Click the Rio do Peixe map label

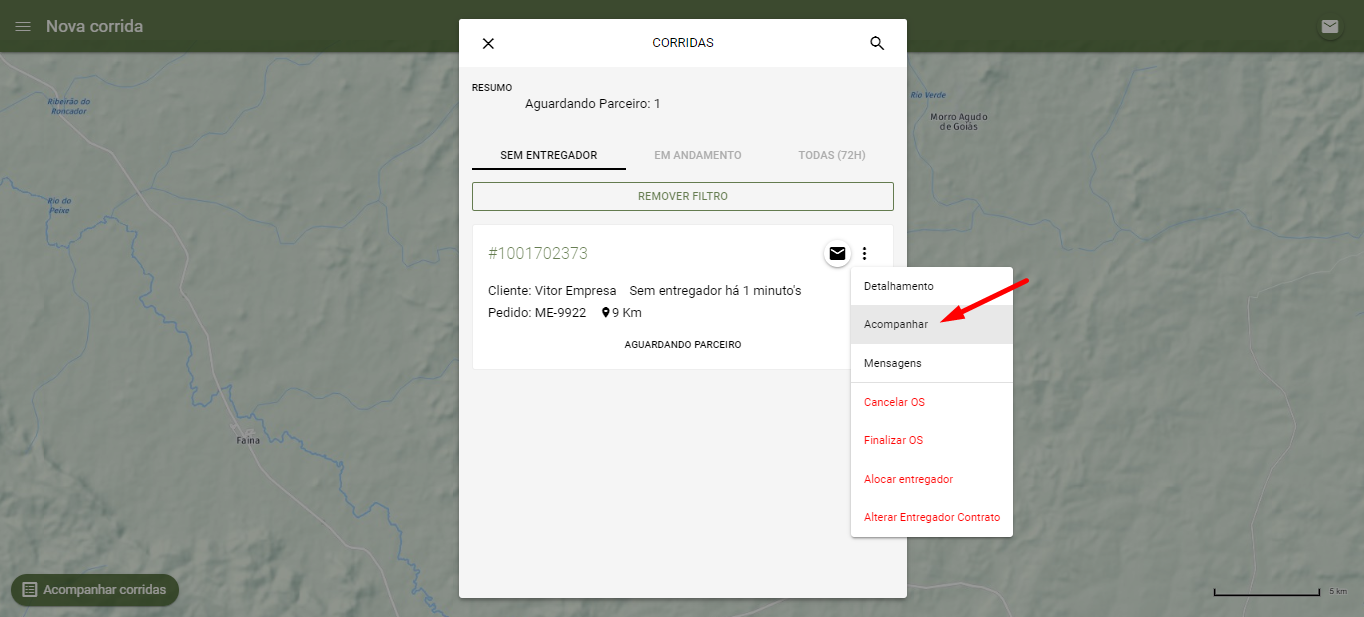point(60,206)
